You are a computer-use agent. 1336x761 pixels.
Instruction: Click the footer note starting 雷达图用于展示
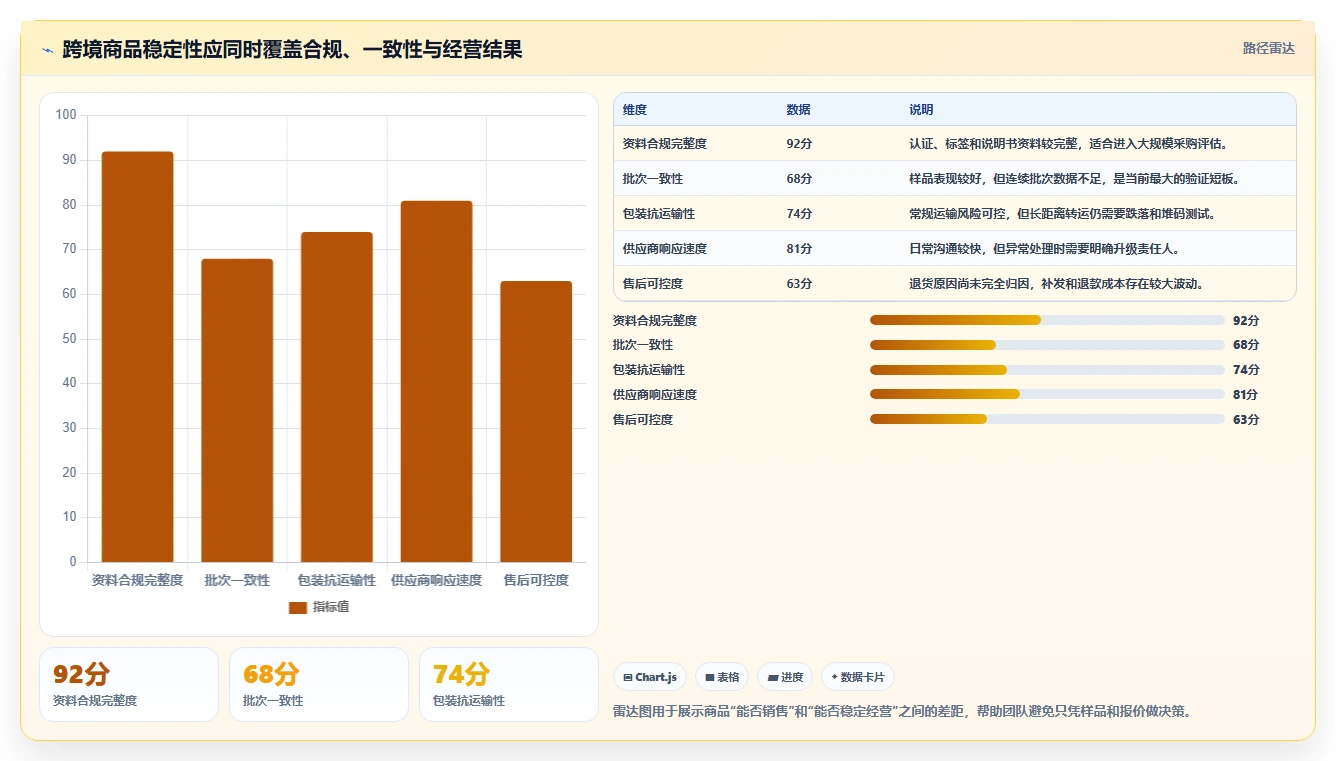point(902,711)
